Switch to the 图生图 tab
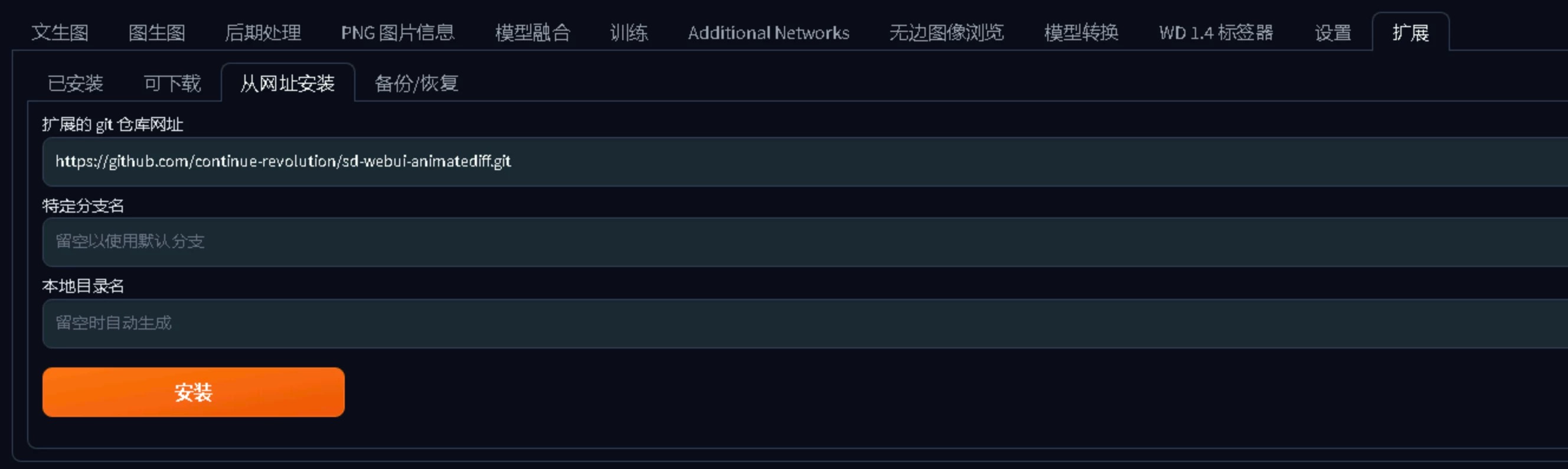Viewport: 1568px width, 469px height. [156, 32]
